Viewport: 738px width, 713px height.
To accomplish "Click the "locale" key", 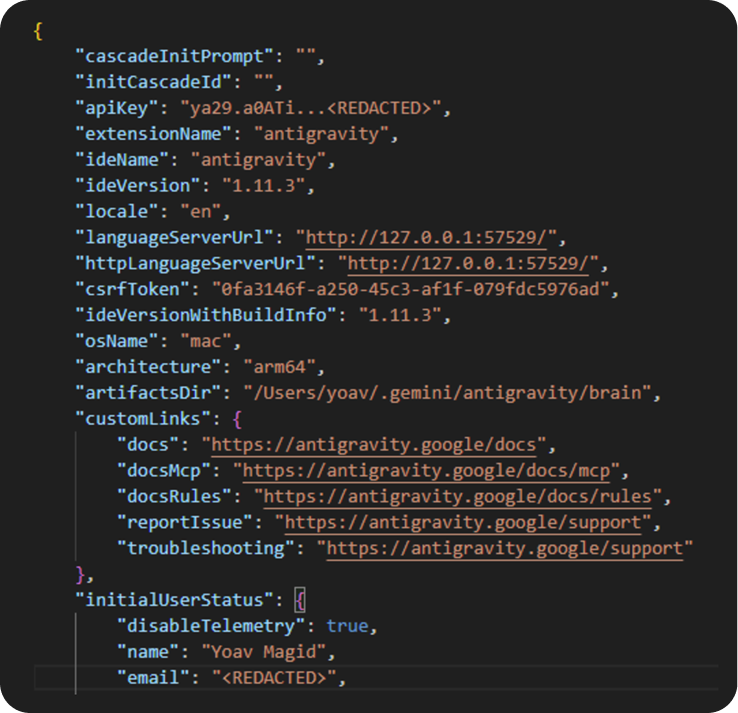I will tap(117, 212).
